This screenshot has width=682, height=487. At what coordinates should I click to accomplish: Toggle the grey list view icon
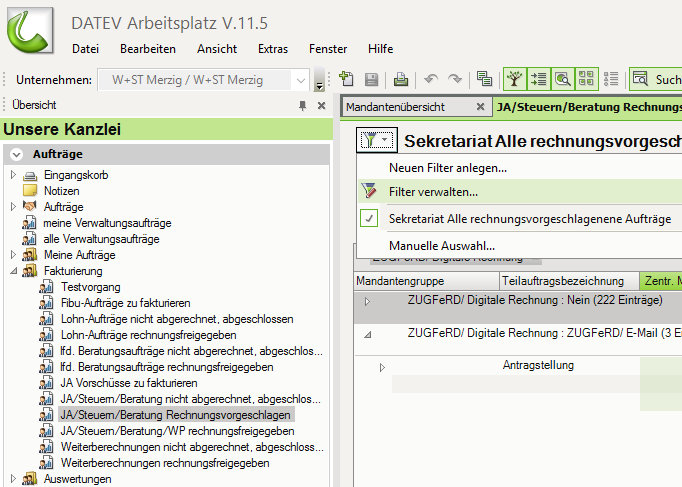(611, 79)
